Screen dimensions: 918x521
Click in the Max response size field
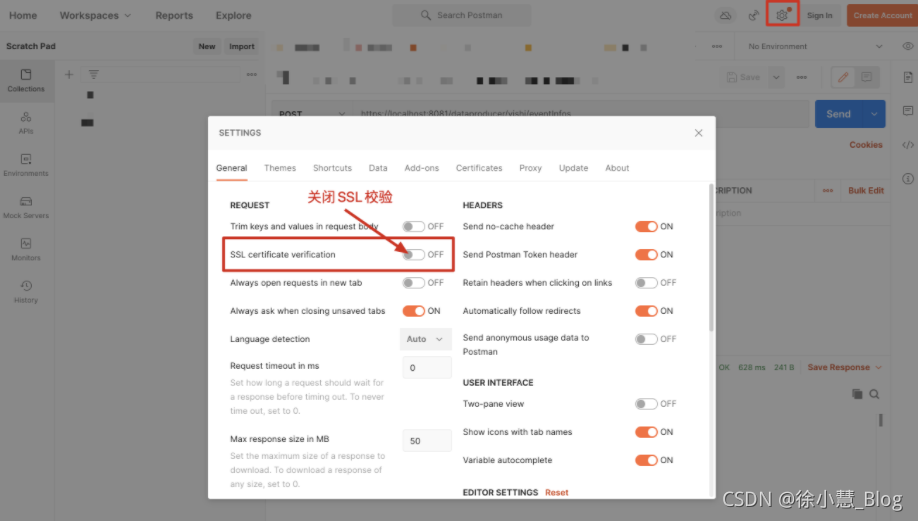coord(427,441)
